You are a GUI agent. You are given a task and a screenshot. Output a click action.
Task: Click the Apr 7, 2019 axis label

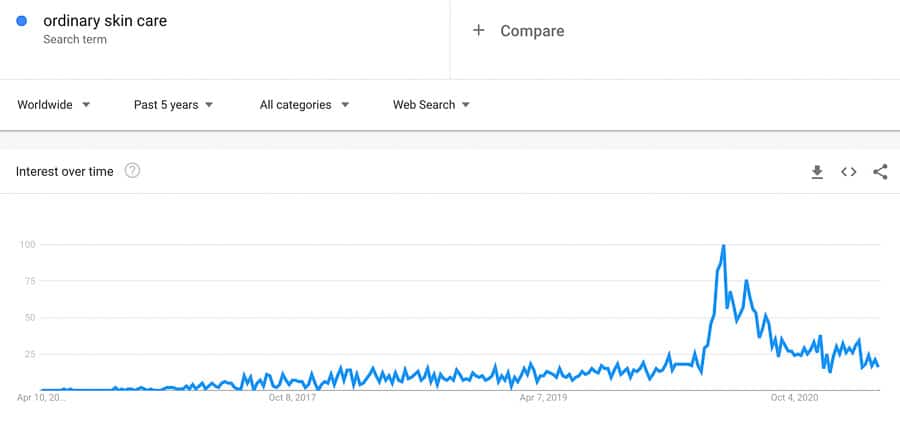(x=543, y=398)
